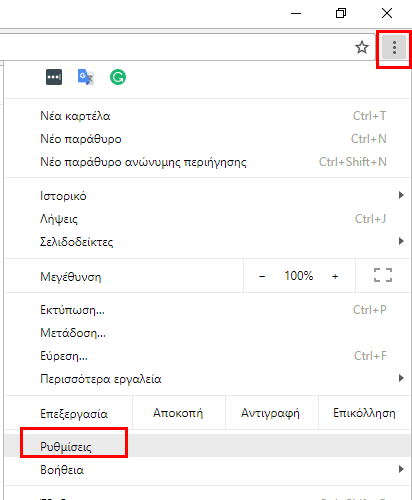Viewport: 412px width, 500px height.
Task: Click the three-dot Chrome menu button
Action: pyautogui.click(x=394, y=47)
